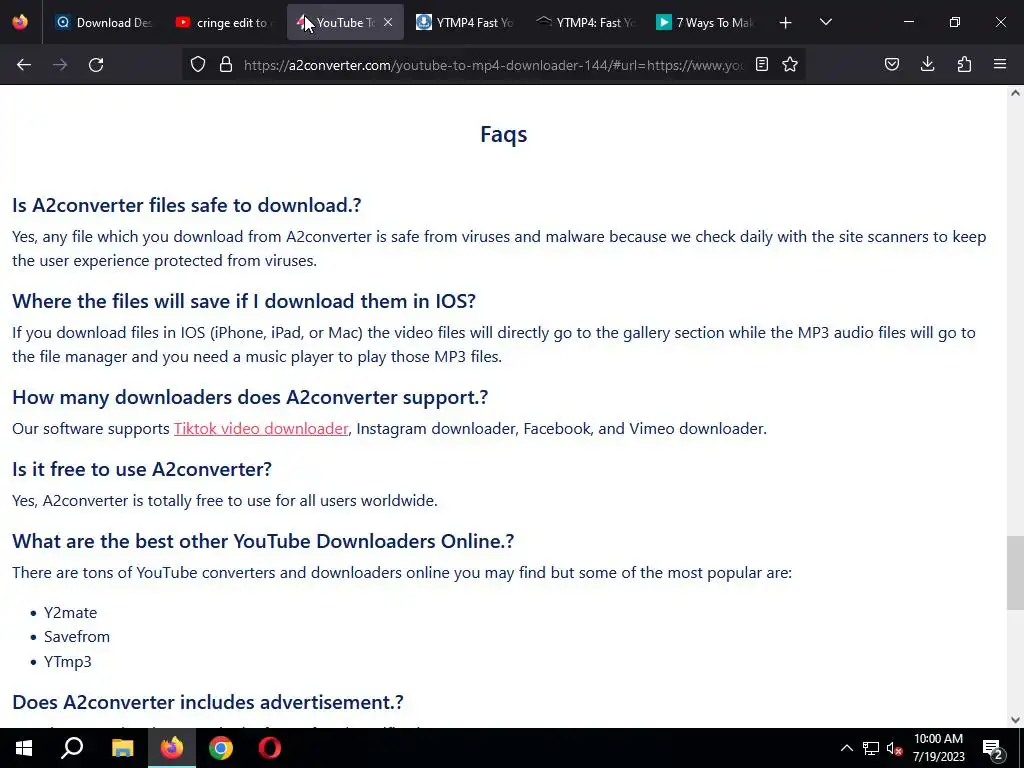Click 'What are the best other YouTube Downloaders' heading
The height and width of the screenshot is (768, 1024).
(x=263, y=541)
